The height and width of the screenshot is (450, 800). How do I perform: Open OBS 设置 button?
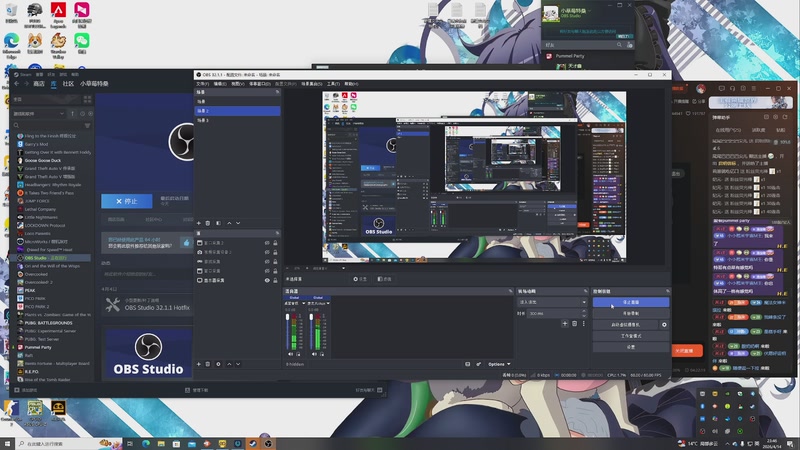tap(631, 347)
